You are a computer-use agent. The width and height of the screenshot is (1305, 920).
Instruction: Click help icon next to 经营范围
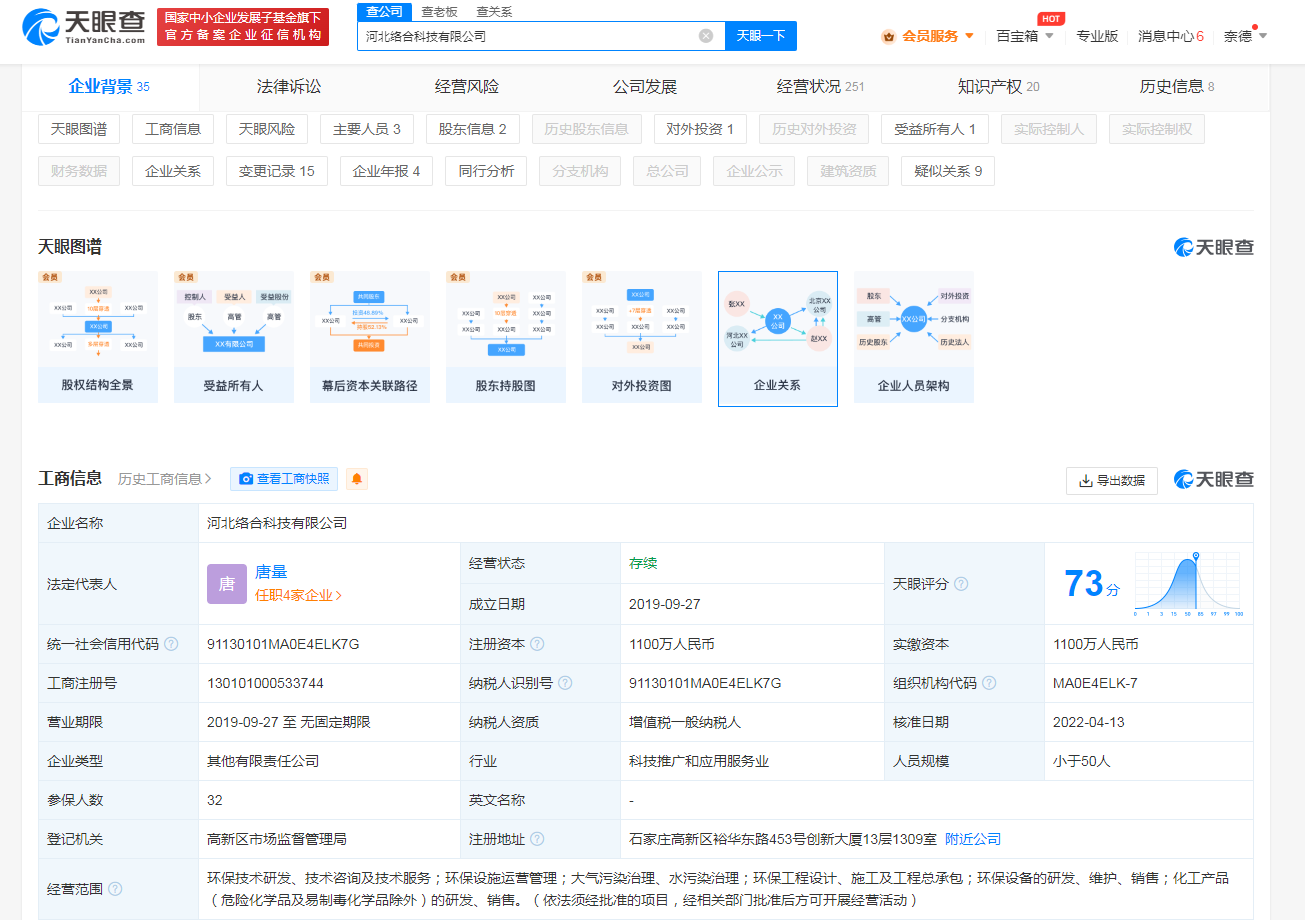pyautogui.click(x=115, y=889)
